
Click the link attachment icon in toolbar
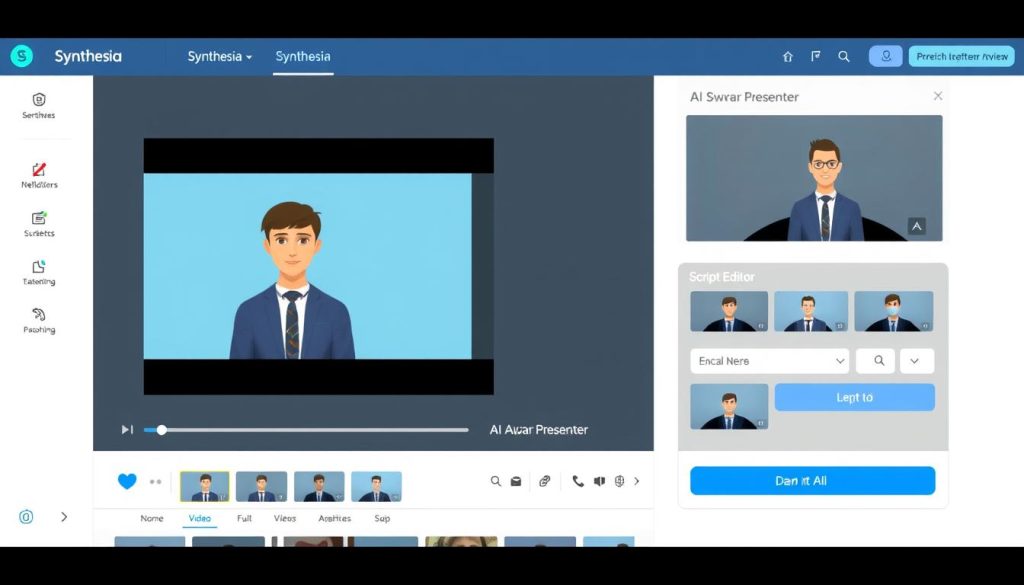[545, 481]
